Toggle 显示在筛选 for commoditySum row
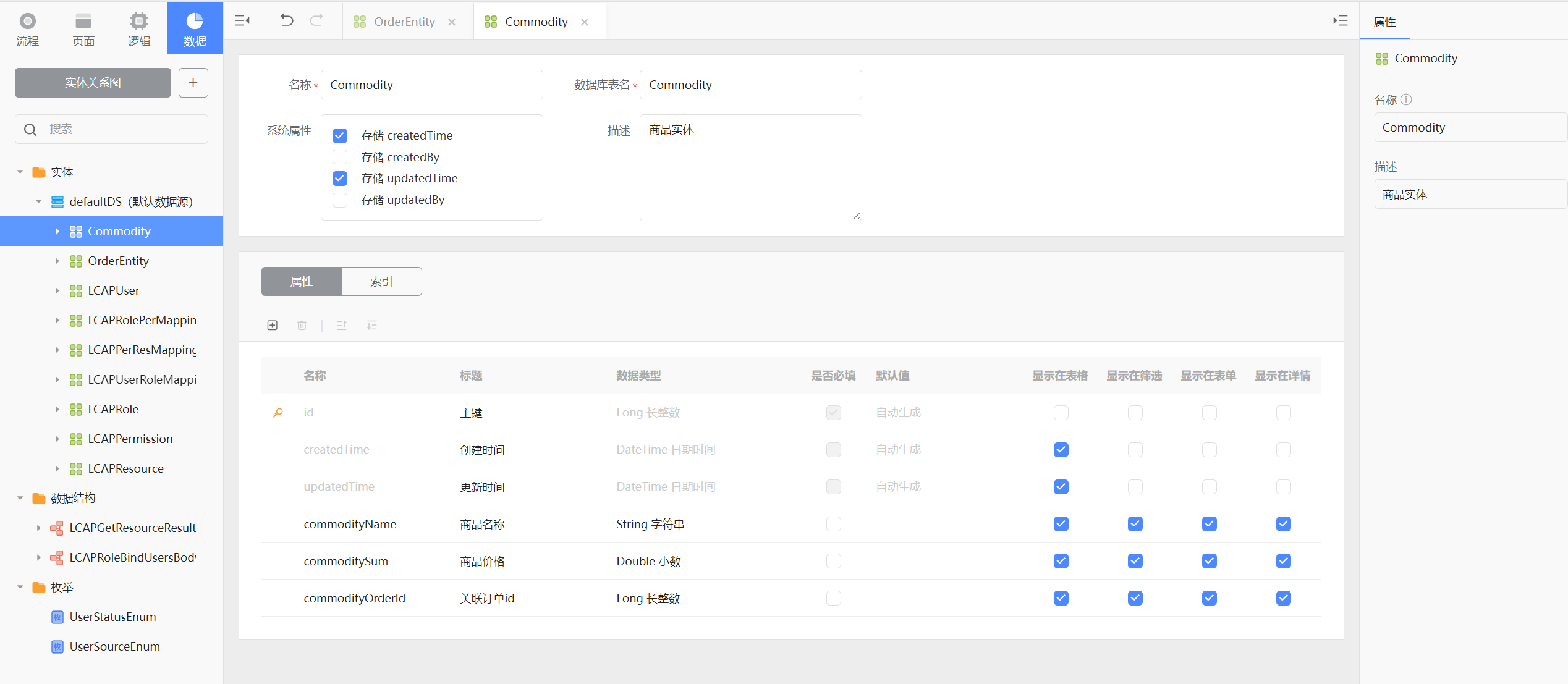1568x684 pixels. [x=1135, y=561]
